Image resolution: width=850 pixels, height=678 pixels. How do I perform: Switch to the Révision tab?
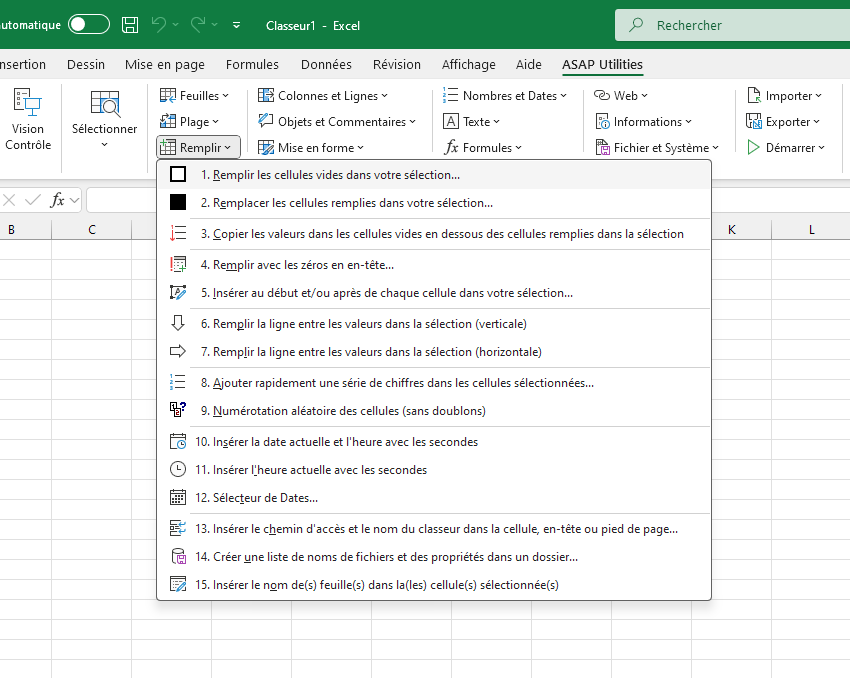tap(396, 64)
